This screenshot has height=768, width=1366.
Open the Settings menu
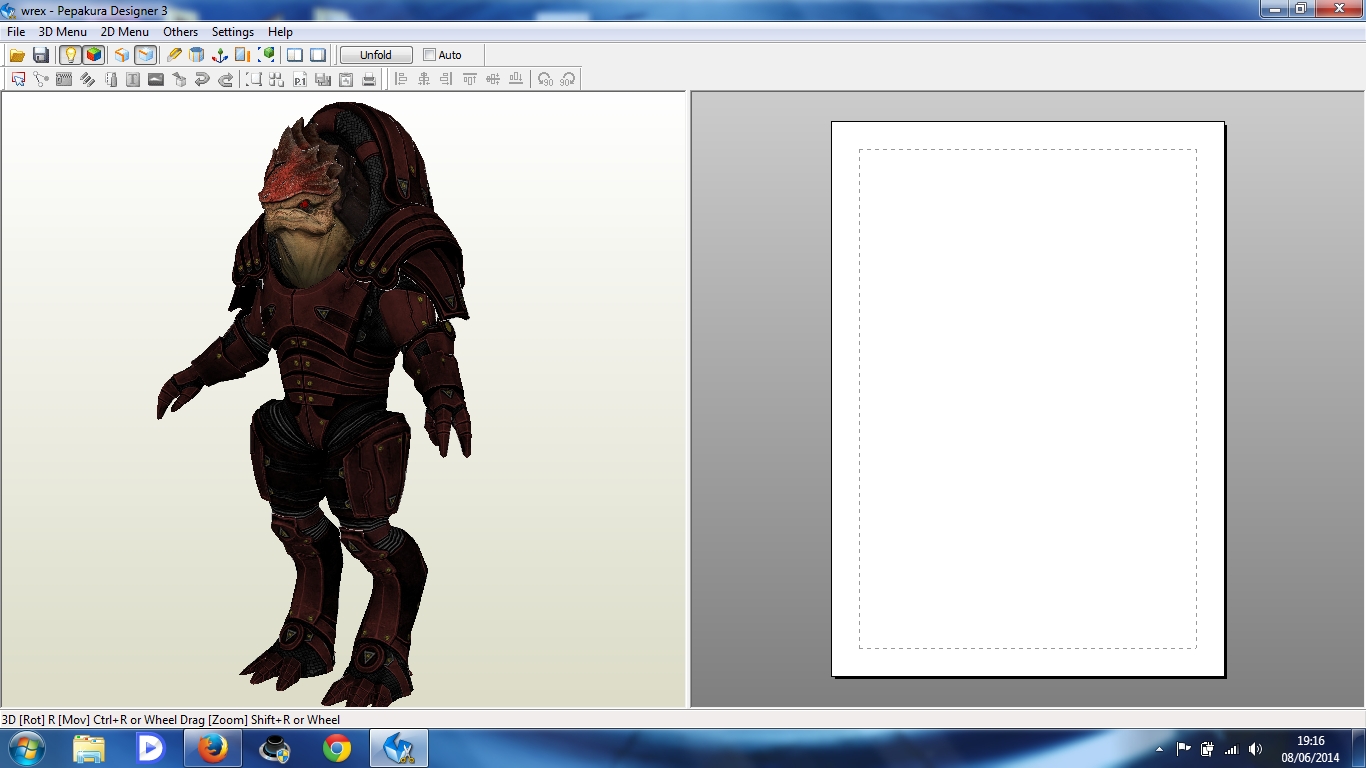pos(233,32)
